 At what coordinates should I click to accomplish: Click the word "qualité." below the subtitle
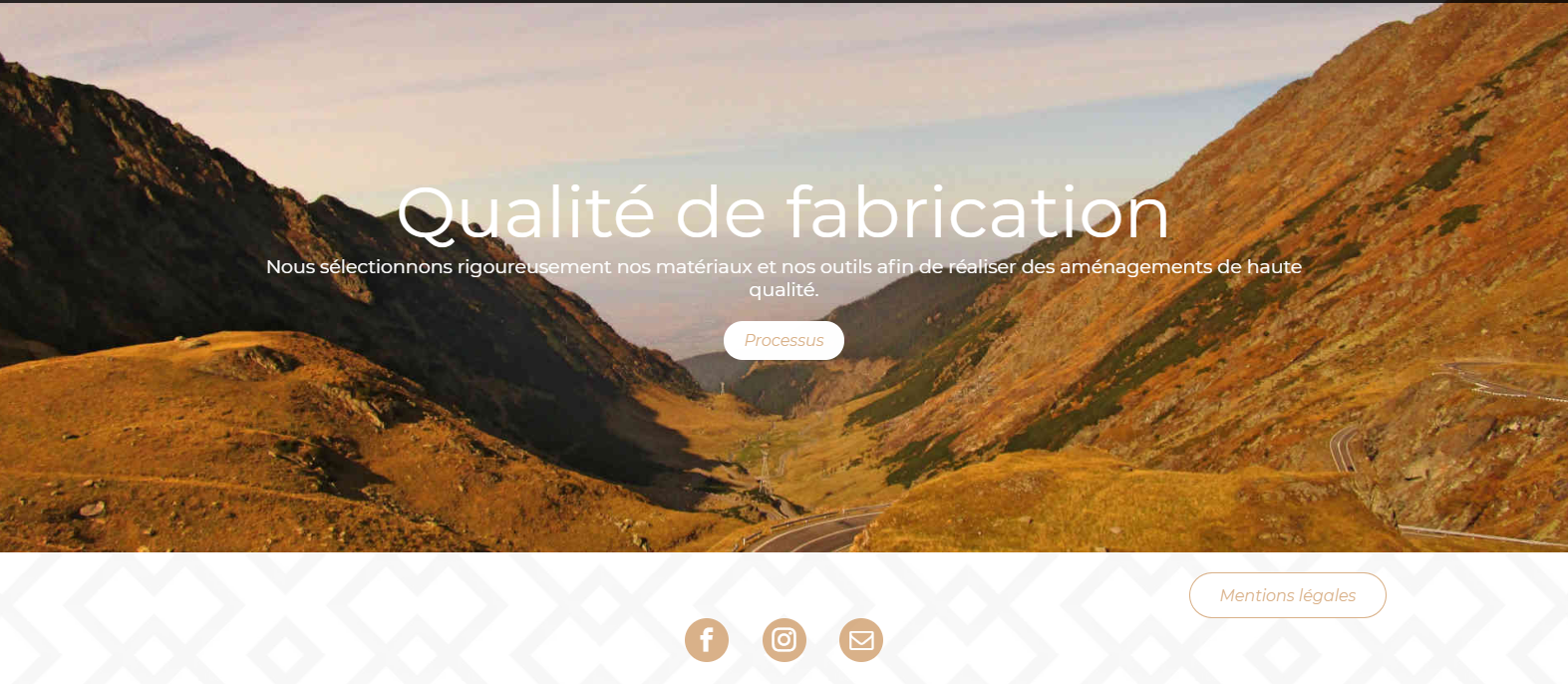click(784, 290)
